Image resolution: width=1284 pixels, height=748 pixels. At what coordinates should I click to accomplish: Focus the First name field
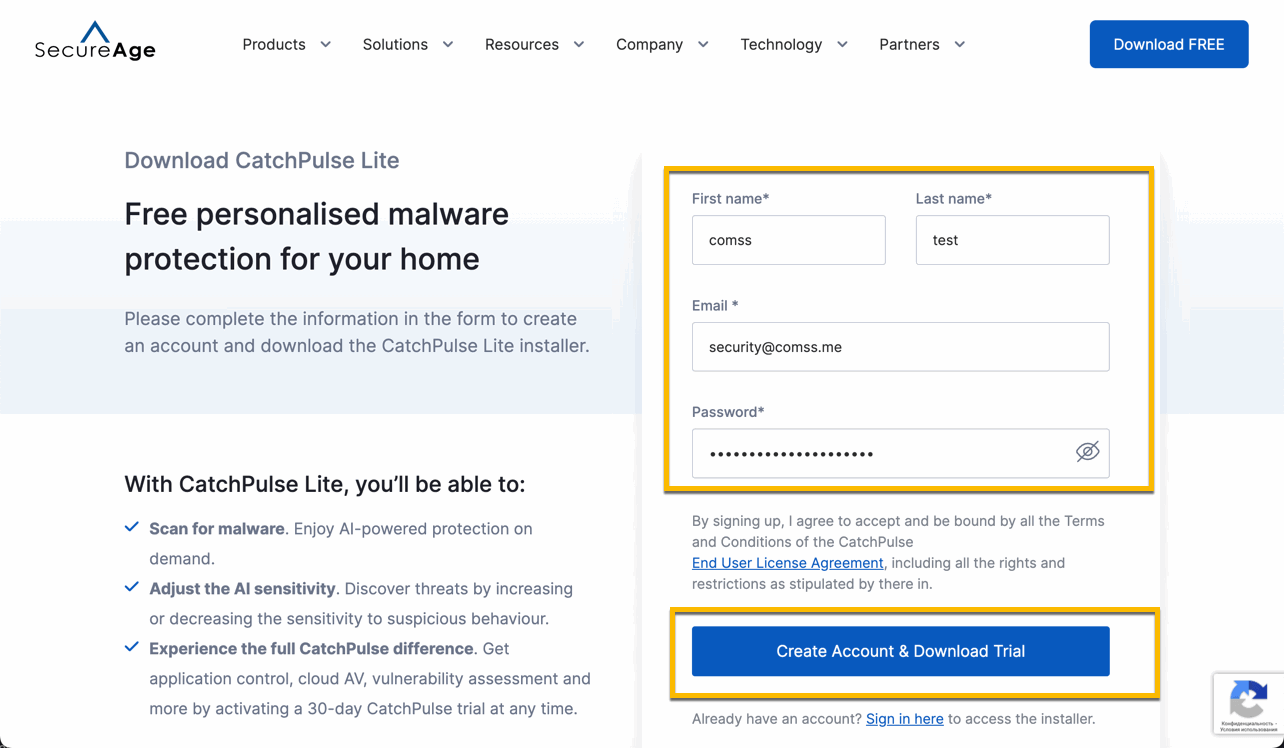789,240
